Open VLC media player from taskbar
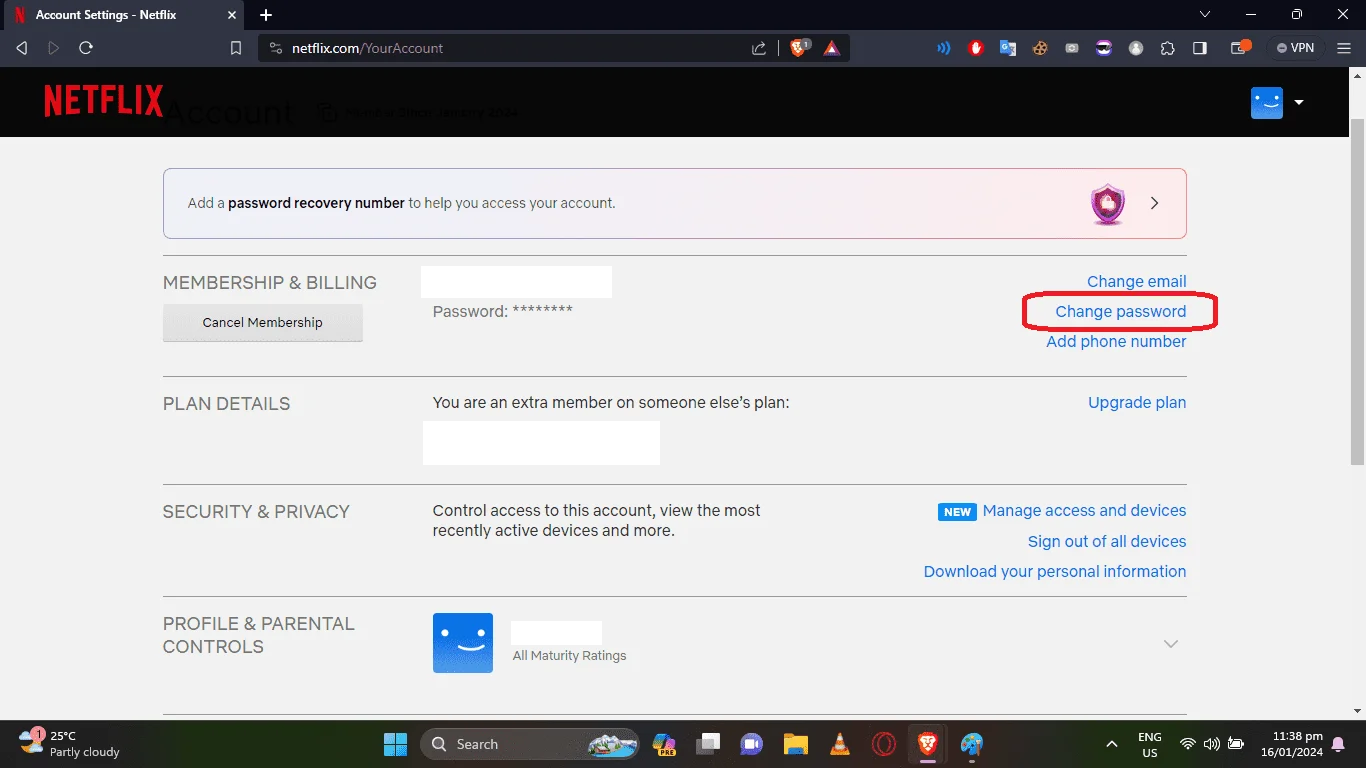This screenshot has height=768, width=1366. pos(840,744)
